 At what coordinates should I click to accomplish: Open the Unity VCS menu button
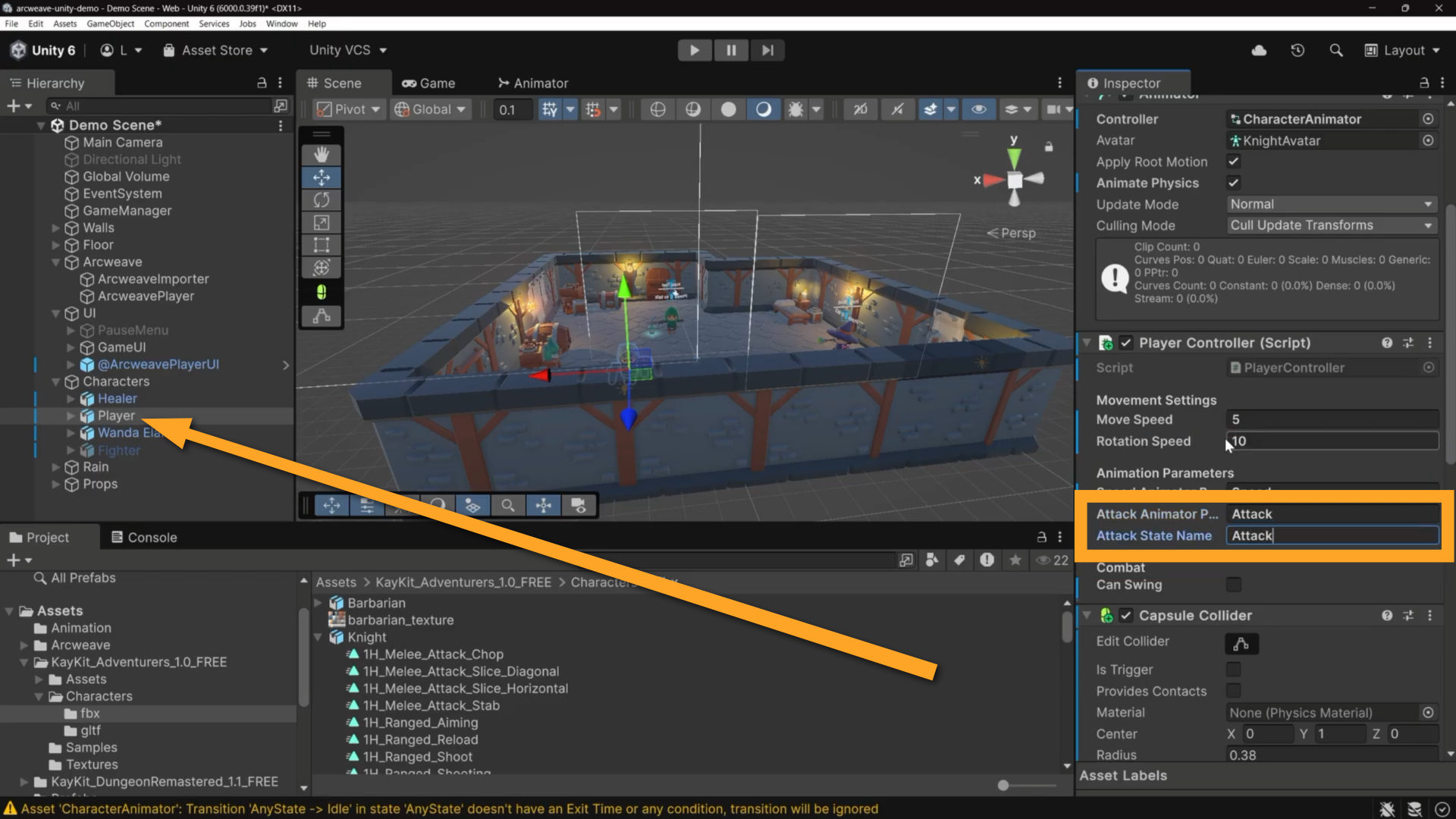coord(348,50)
